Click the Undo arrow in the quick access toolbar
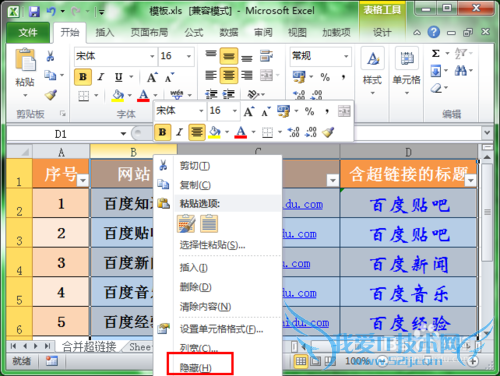This screenshot has height=376, width=500. point(51,12)
